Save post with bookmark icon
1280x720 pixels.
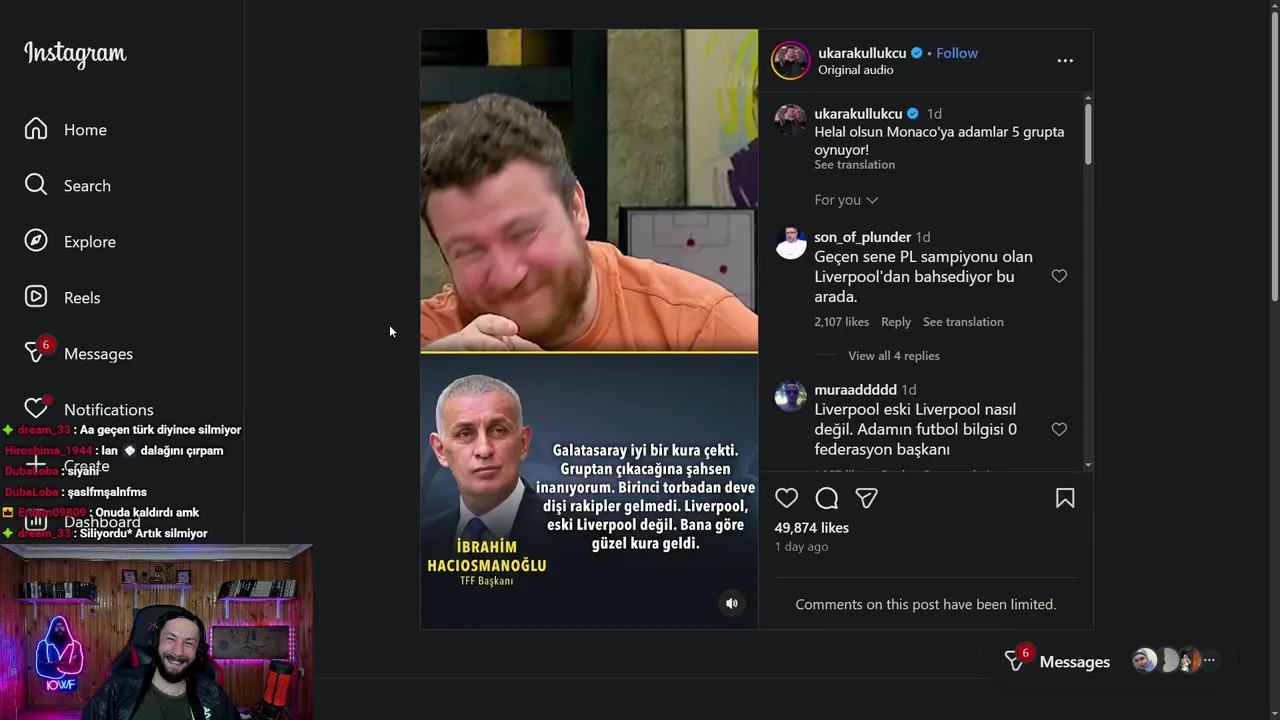point(1065,498)
